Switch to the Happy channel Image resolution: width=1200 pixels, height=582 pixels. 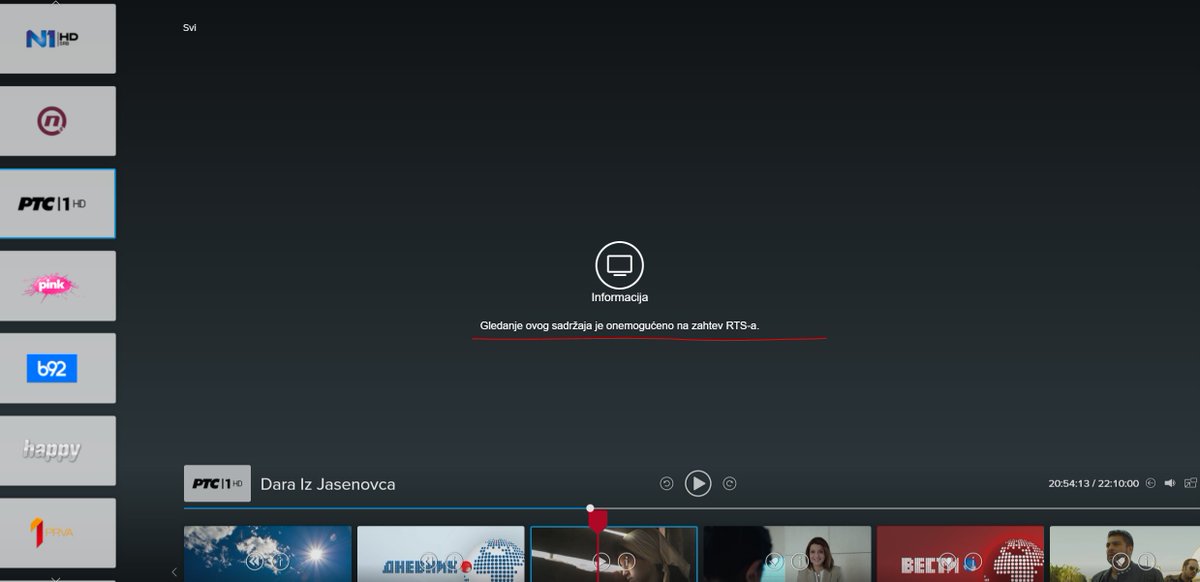pos(57,451)
